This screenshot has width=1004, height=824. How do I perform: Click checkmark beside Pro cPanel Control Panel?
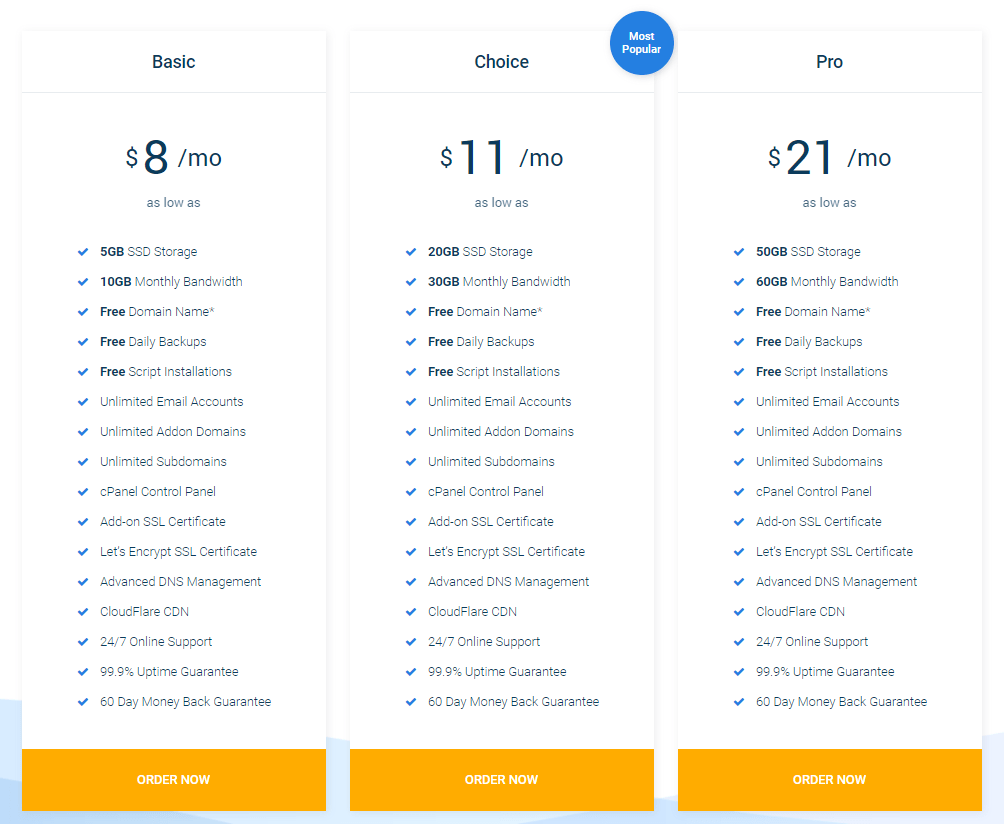tap(739, 492)
